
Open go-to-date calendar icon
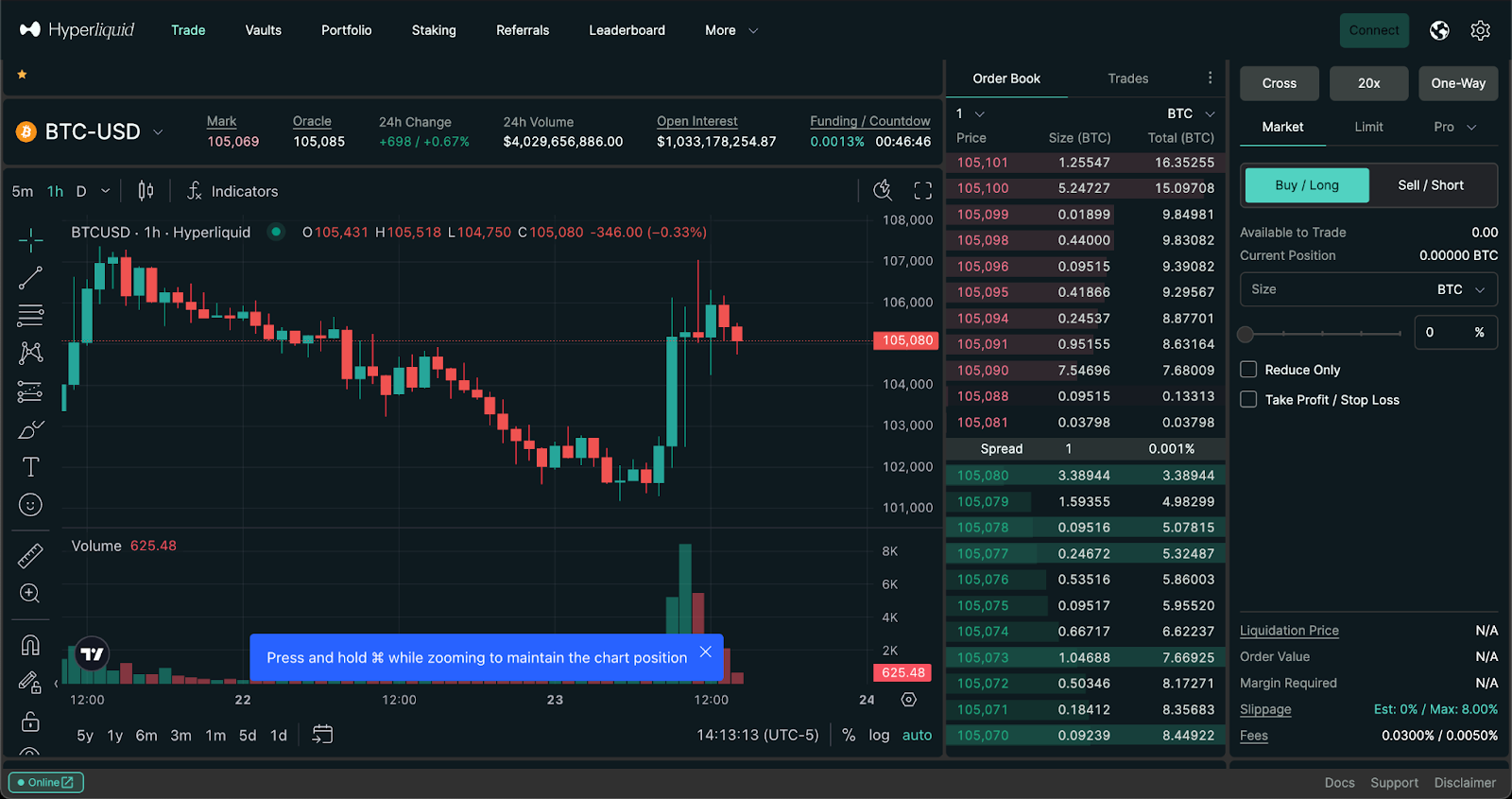[x=322, y=735]
